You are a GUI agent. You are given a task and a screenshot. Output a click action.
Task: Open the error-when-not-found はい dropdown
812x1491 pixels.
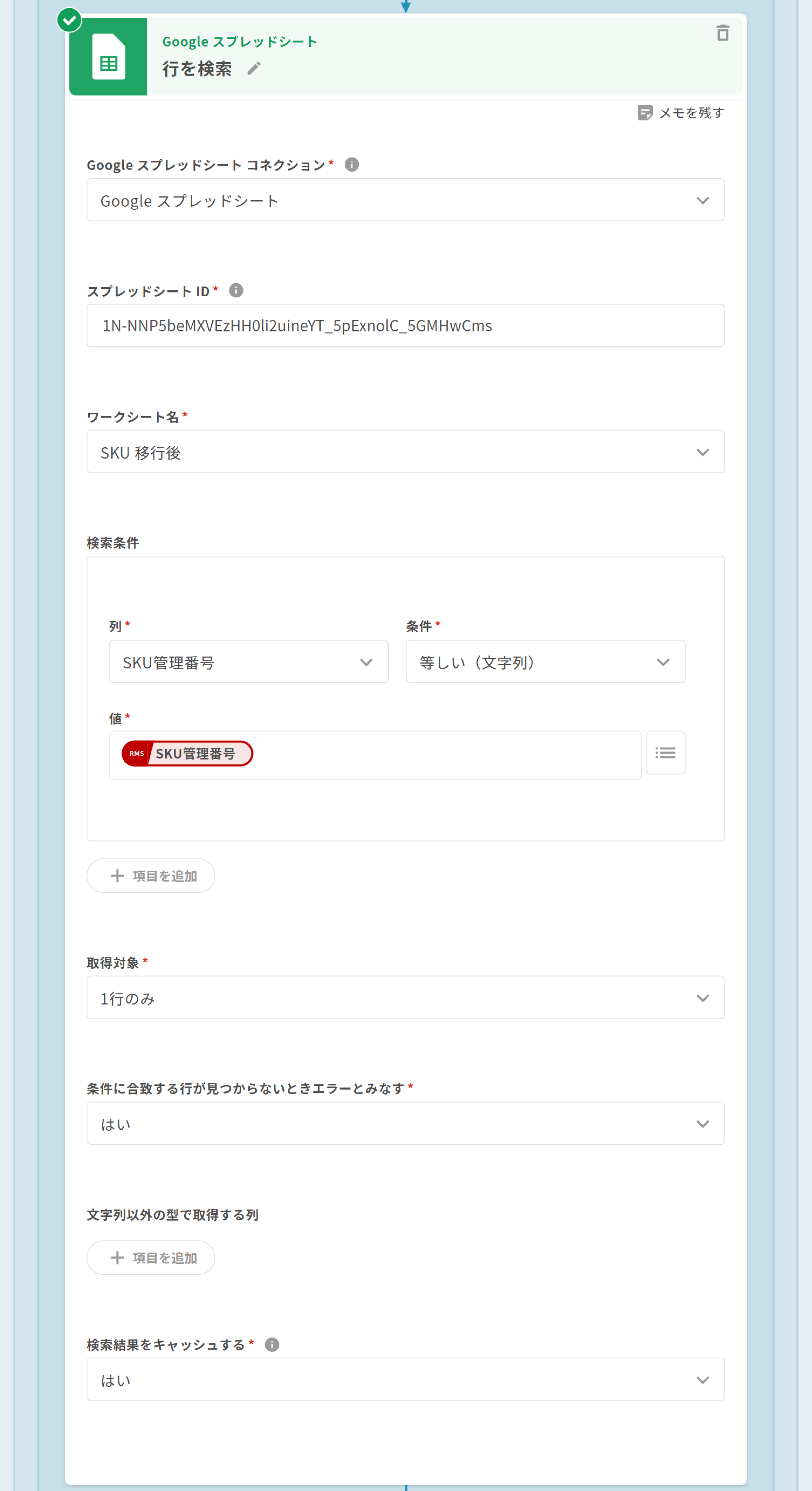tap(405, 1123)
